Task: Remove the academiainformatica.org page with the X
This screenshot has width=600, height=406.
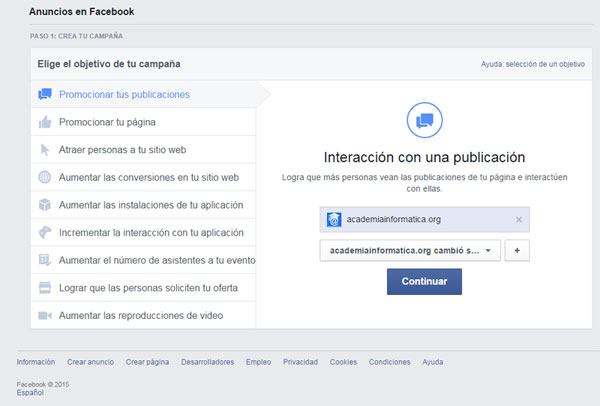Action: [x=518, y=220]
